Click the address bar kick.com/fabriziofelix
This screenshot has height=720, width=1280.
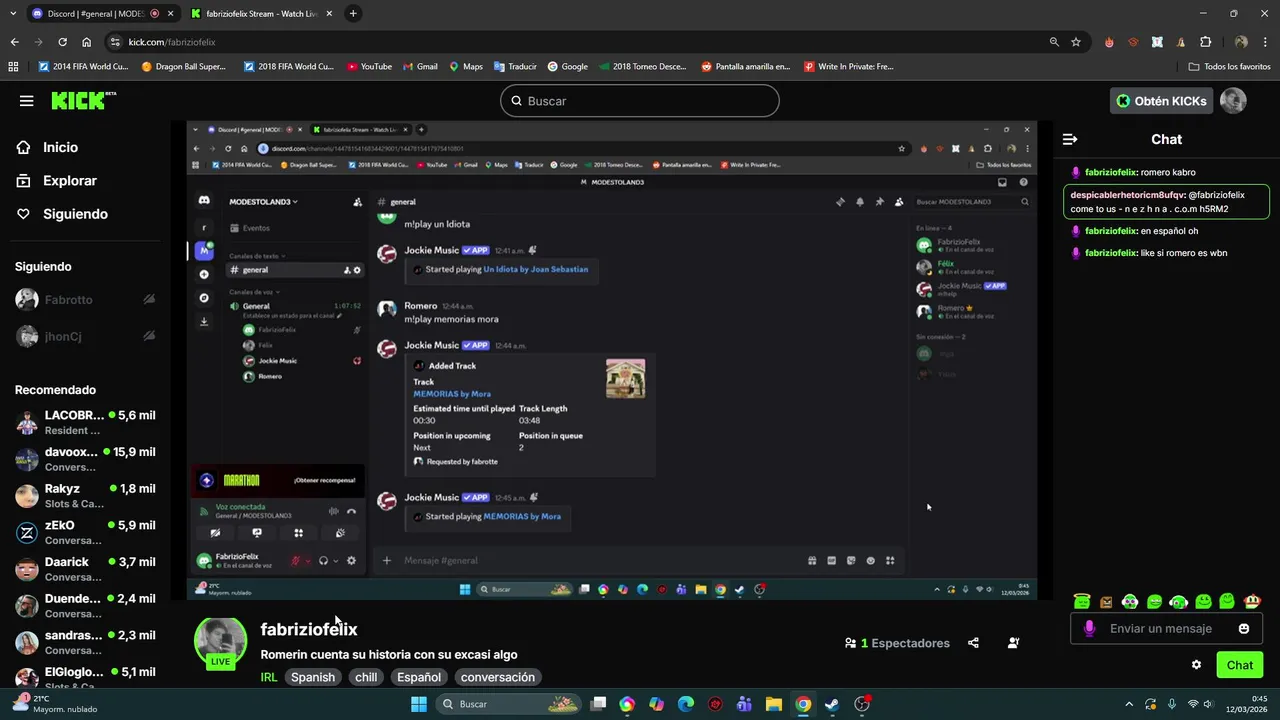point(172,42)
